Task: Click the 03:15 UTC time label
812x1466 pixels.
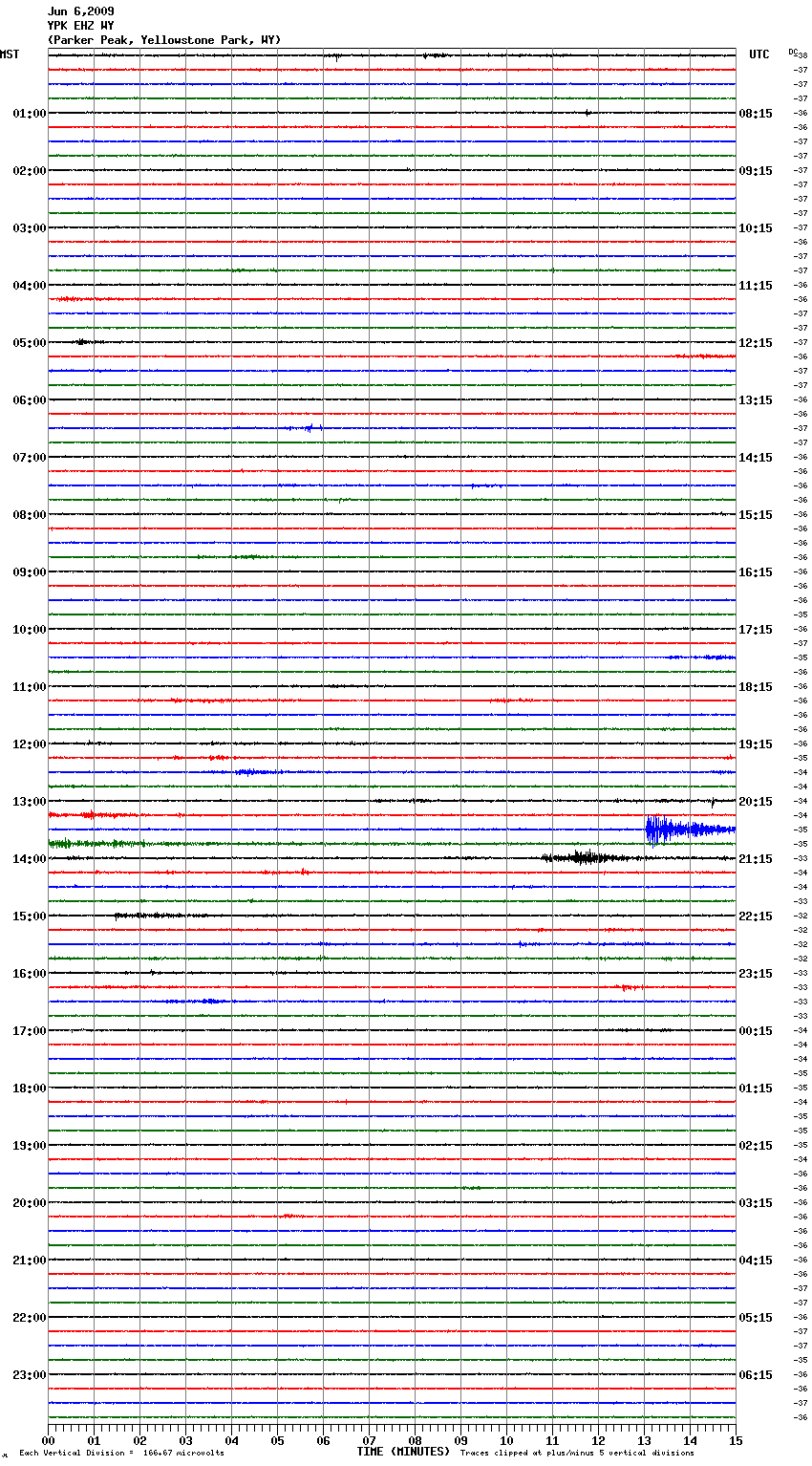Action: [x=756, y=1203]
